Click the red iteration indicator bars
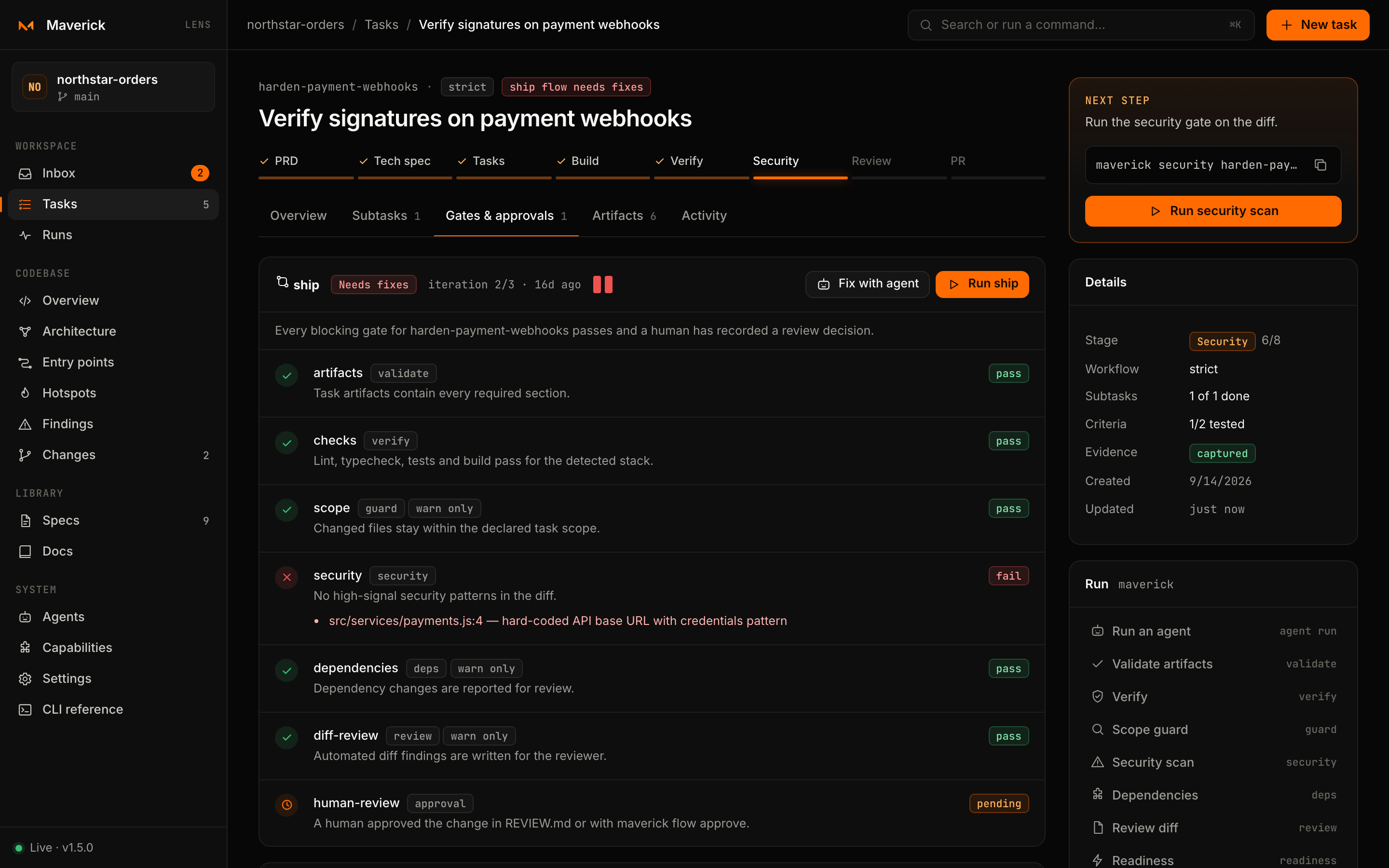The image size is (1389, 868). click(602, 285)
